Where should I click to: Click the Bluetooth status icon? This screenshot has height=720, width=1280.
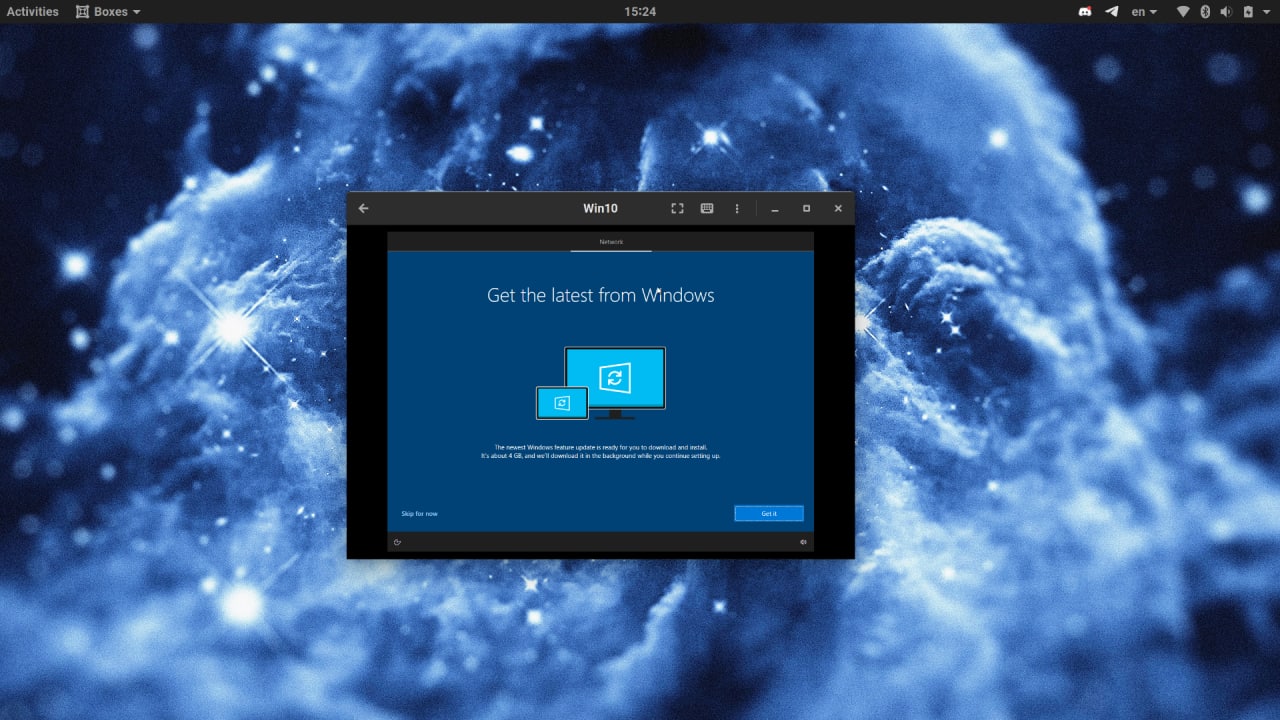click(1205, 12)
